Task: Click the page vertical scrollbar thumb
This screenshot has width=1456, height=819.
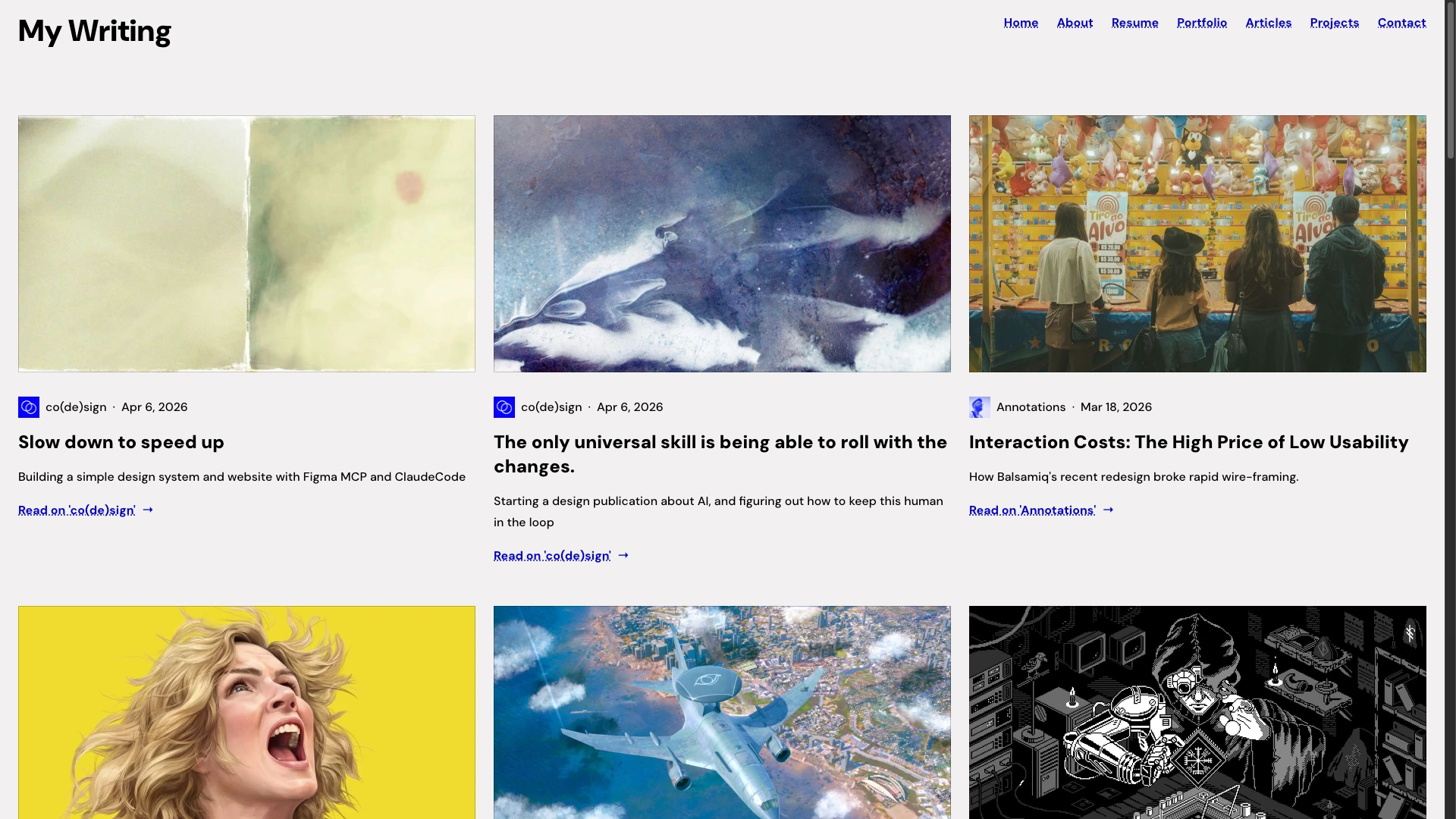Action: (1450, 80)
